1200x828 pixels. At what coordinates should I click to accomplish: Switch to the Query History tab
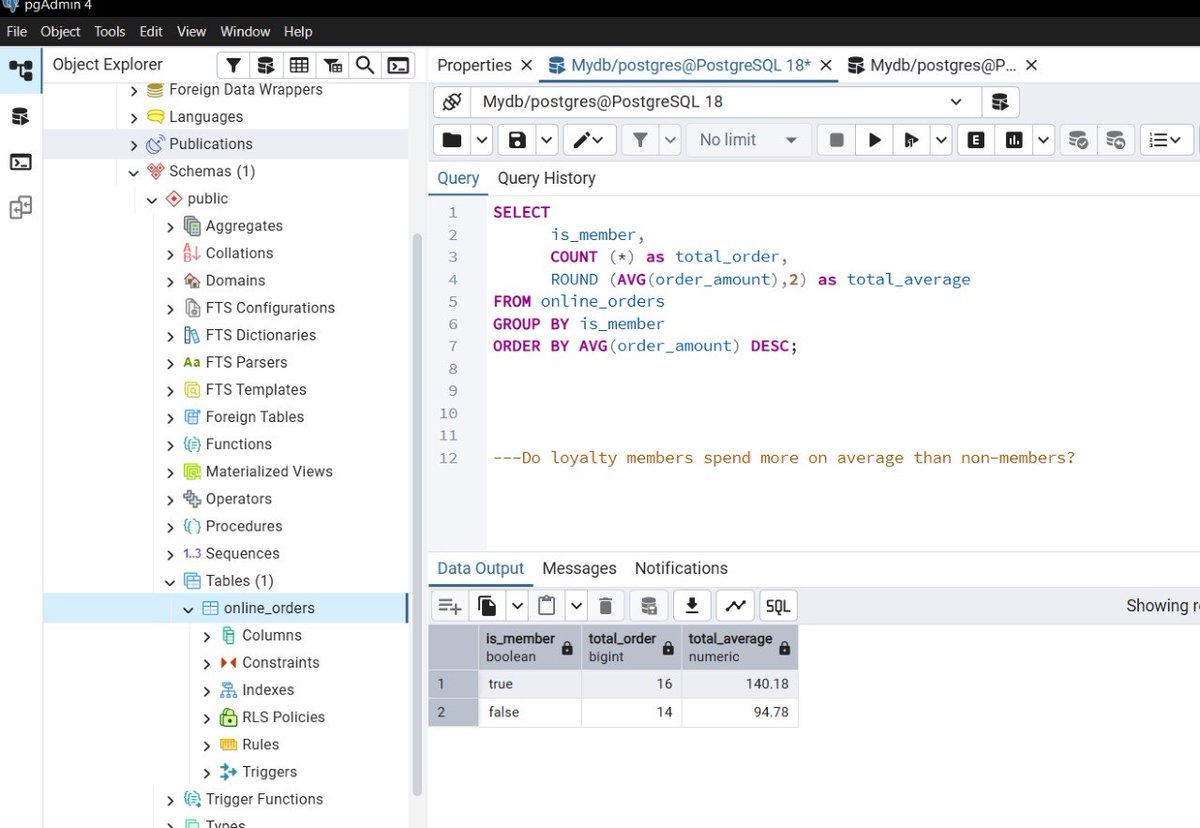[546, 178]
